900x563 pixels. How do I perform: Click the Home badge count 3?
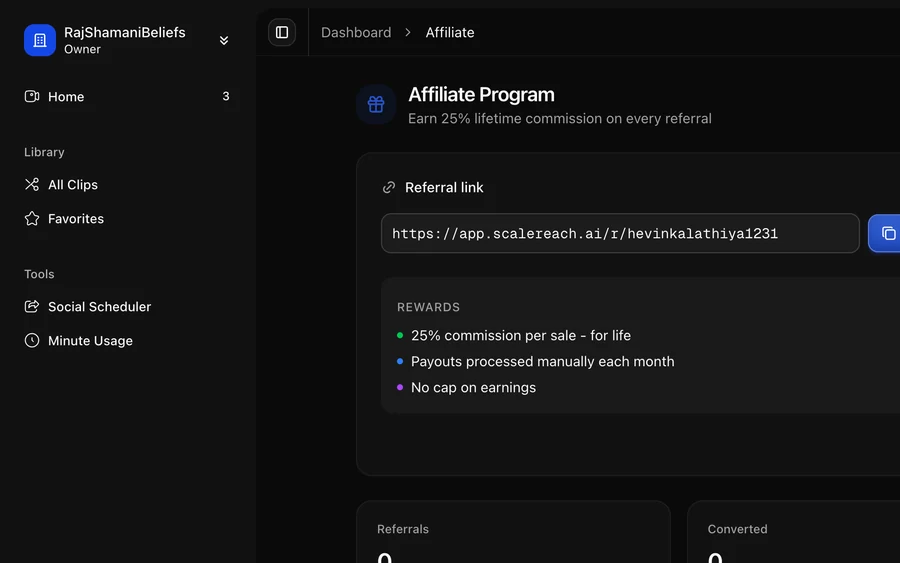click(x=226, y=96)
